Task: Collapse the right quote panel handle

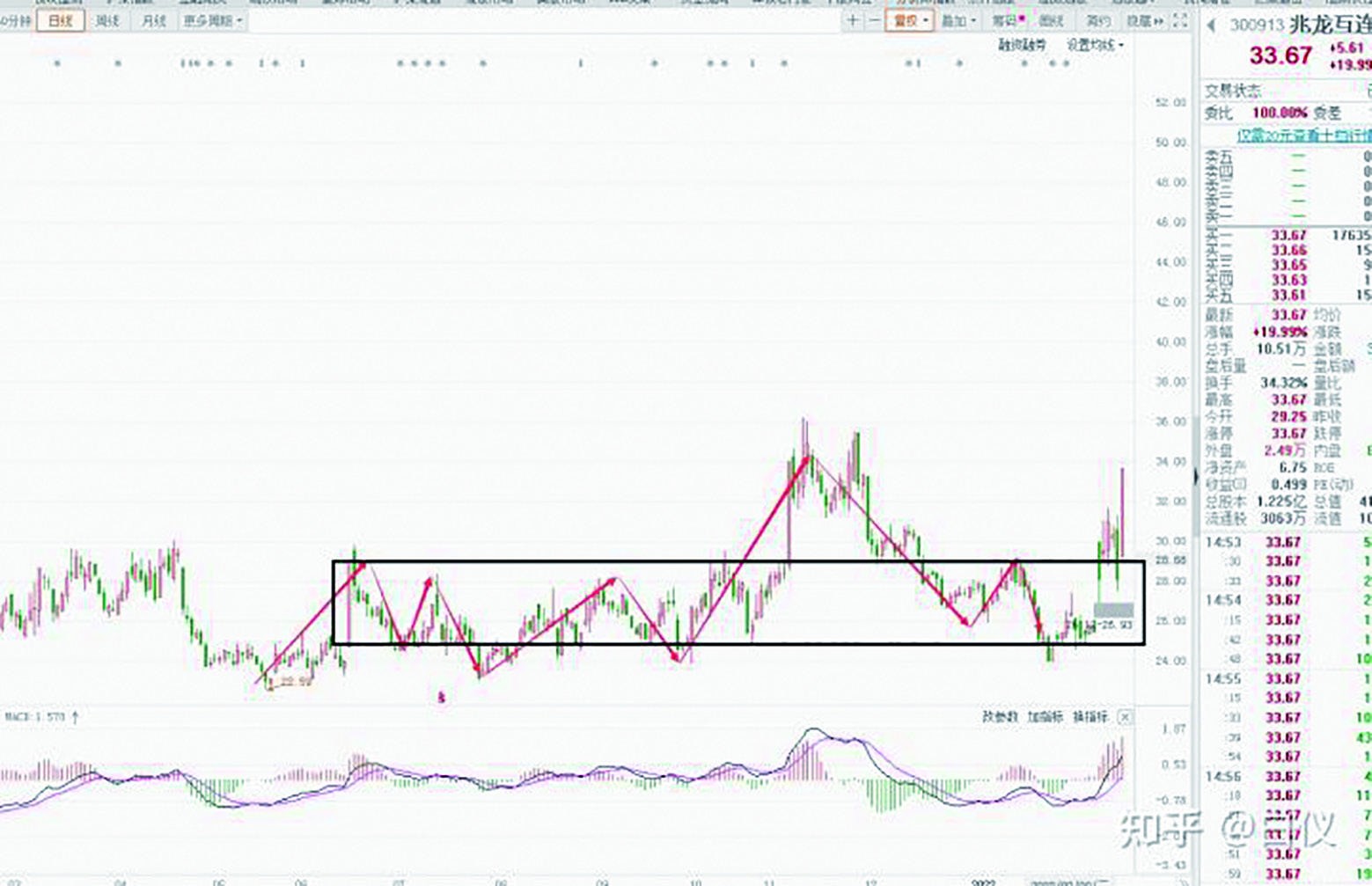Action: pos(1195,476)
